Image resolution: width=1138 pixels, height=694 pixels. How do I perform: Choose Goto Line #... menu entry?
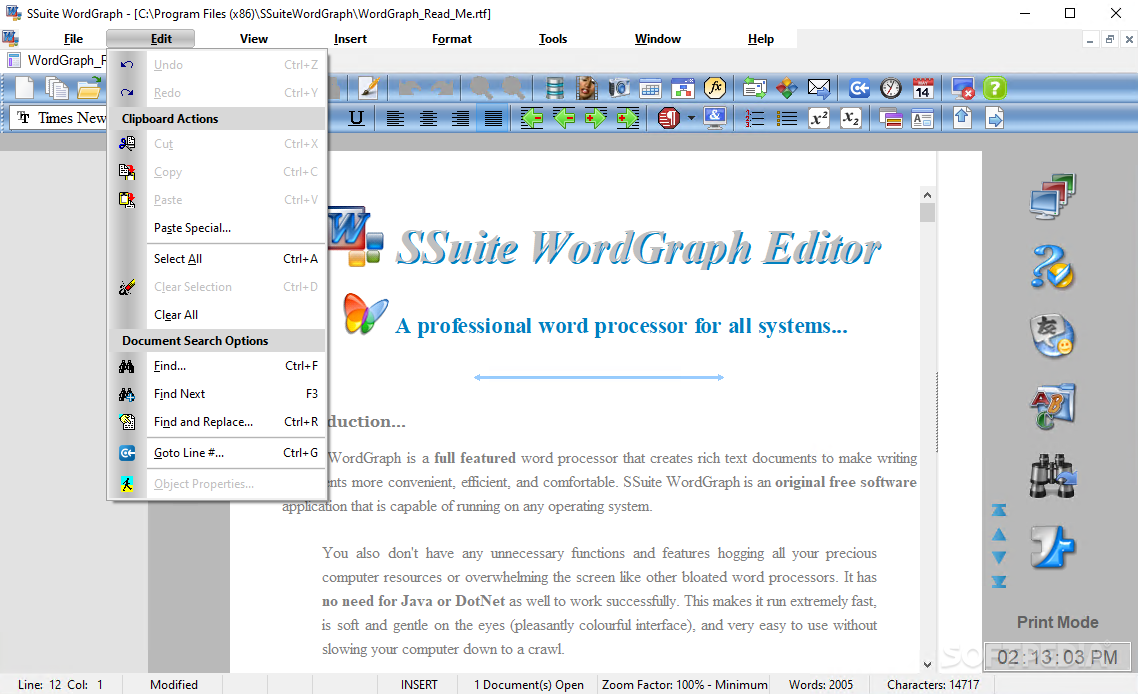(218, 453)
